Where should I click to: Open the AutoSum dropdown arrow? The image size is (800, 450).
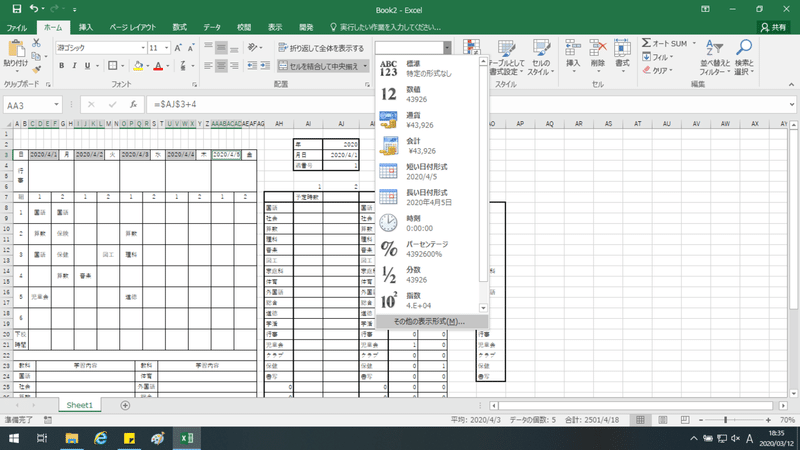[x=694, y=43]
